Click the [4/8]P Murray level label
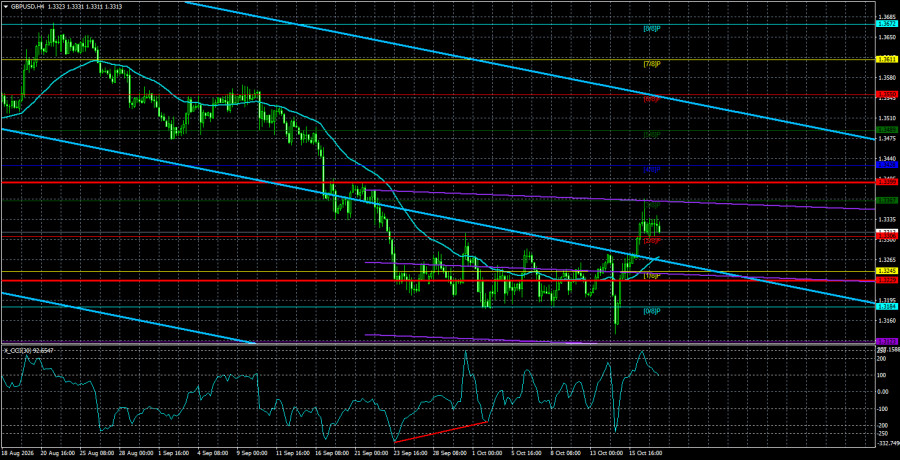Screen dimensions: 900x460 click(653, 170)
